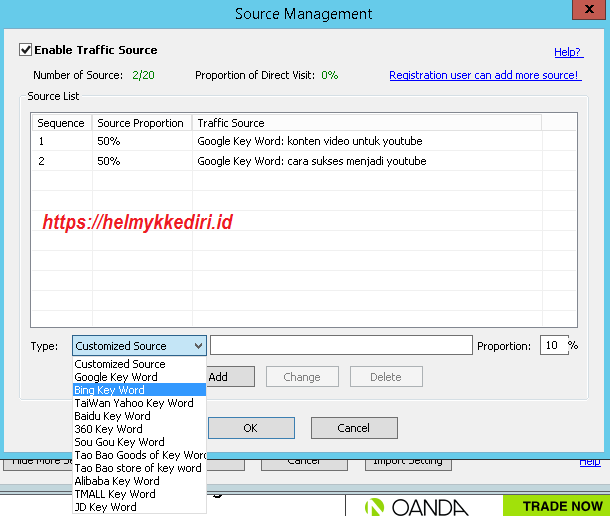Select row 'cara sukses menjadi youtube'
Viewport: 610px width, 516px height.
click(303, 161)
